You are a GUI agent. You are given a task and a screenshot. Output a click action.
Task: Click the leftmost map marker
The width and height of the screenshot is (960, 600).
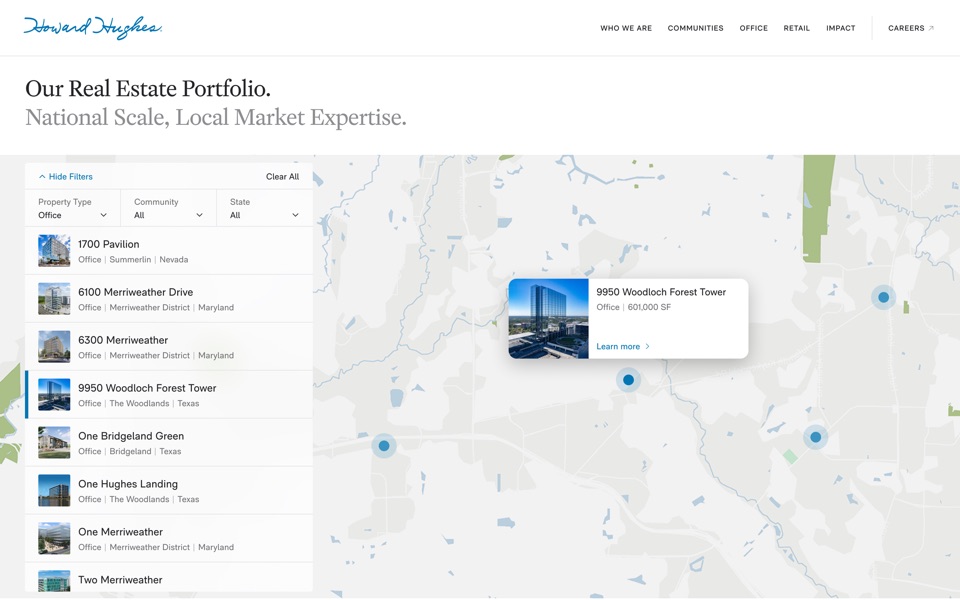(384, 446)
